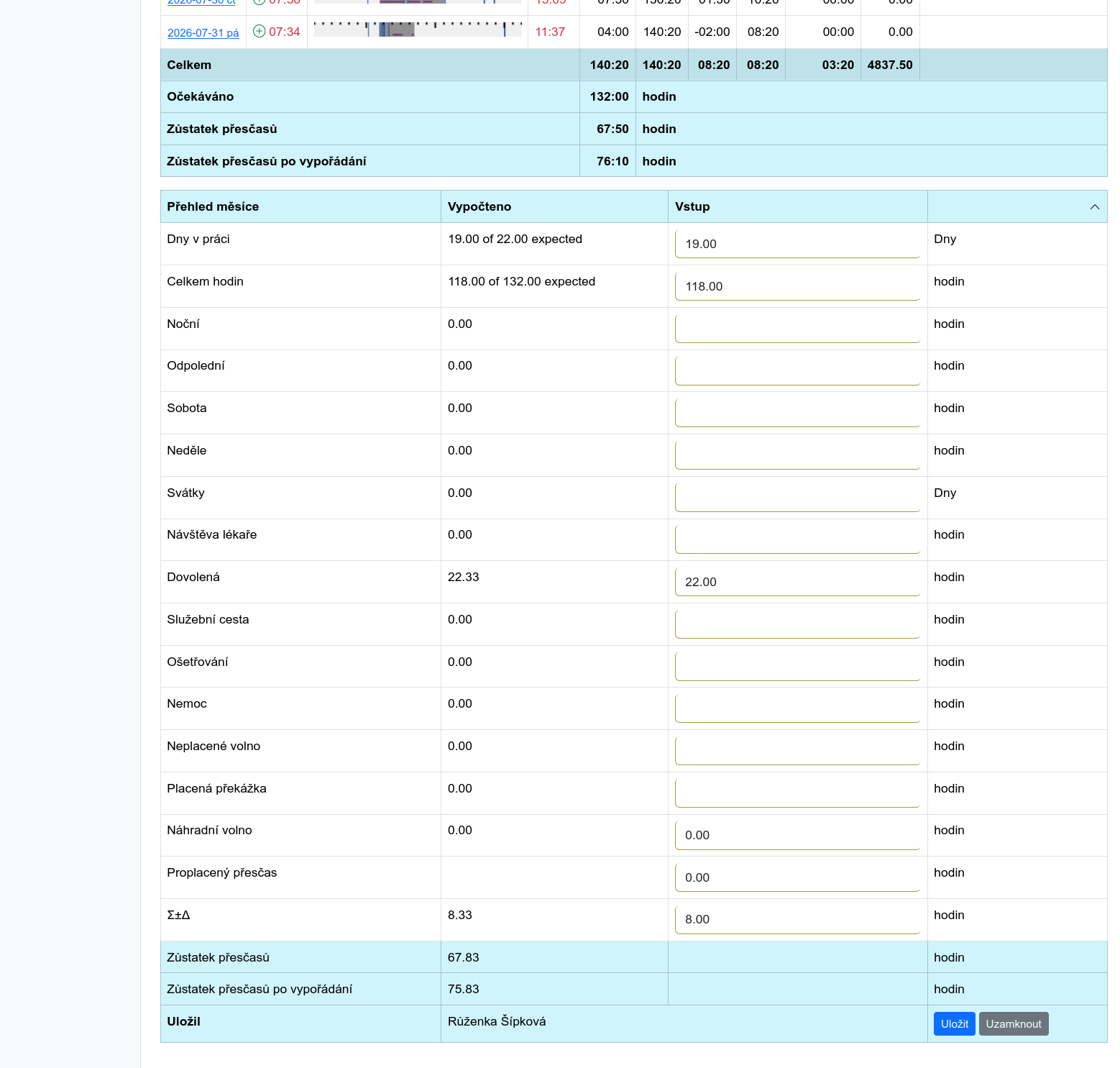Click the Vstup column header
Screen dimensions: 1120x1068
(x=692, y=207)
